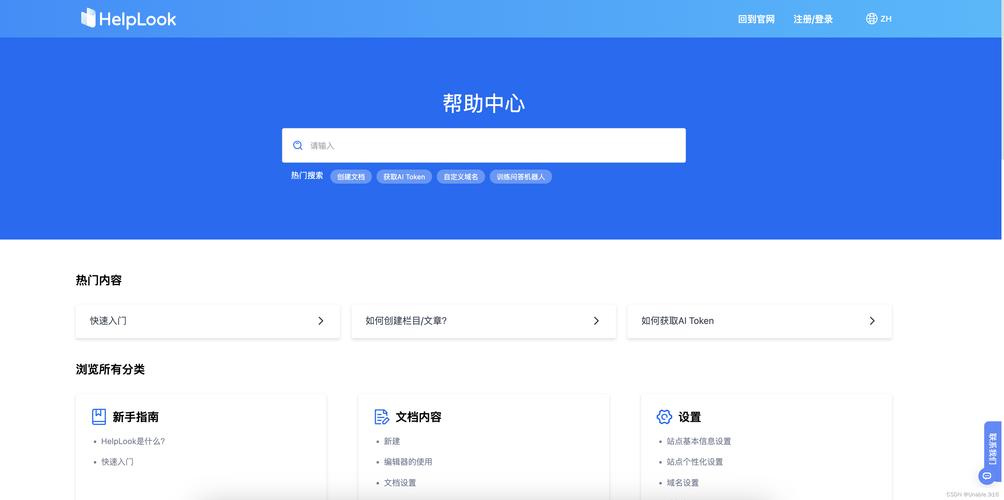Open 注册/登录 in the top navigation
The width and height of the screenshot is (1004, 500).
(x=813, y=19)
